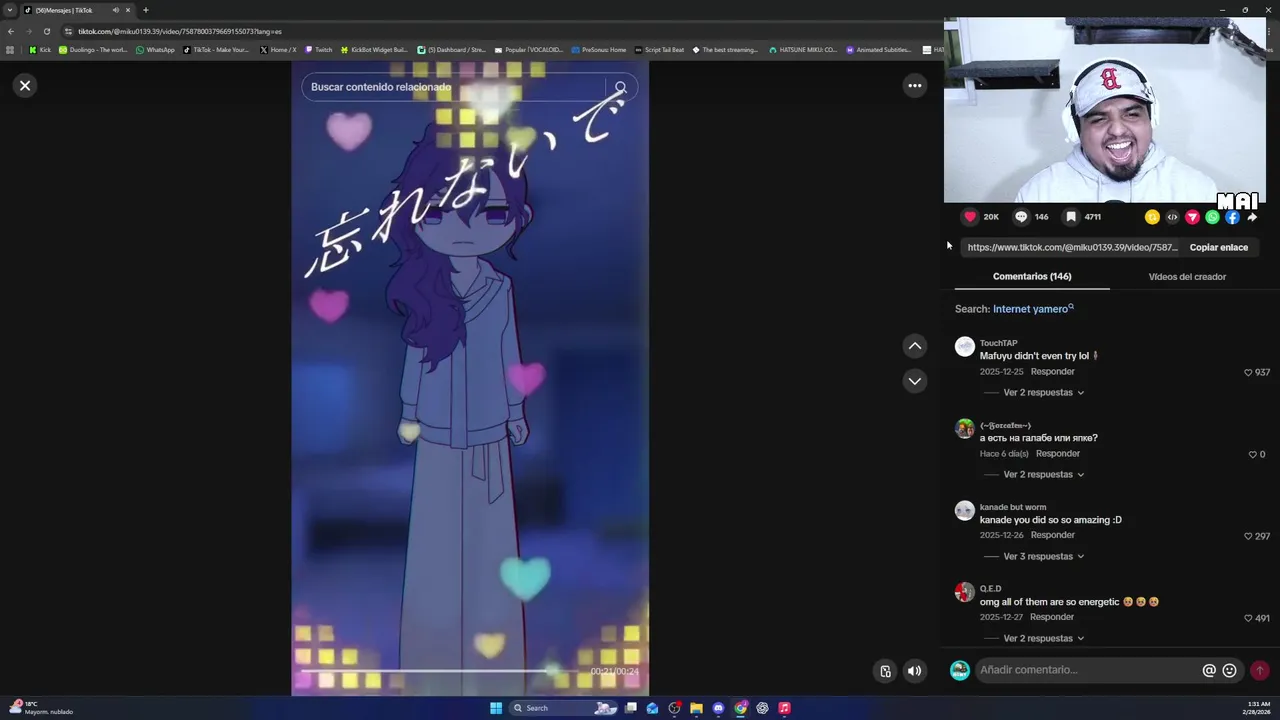1280x720 pixels.
Task: Expand 2 replies under Russian comment
Action: coord(1043,475)
